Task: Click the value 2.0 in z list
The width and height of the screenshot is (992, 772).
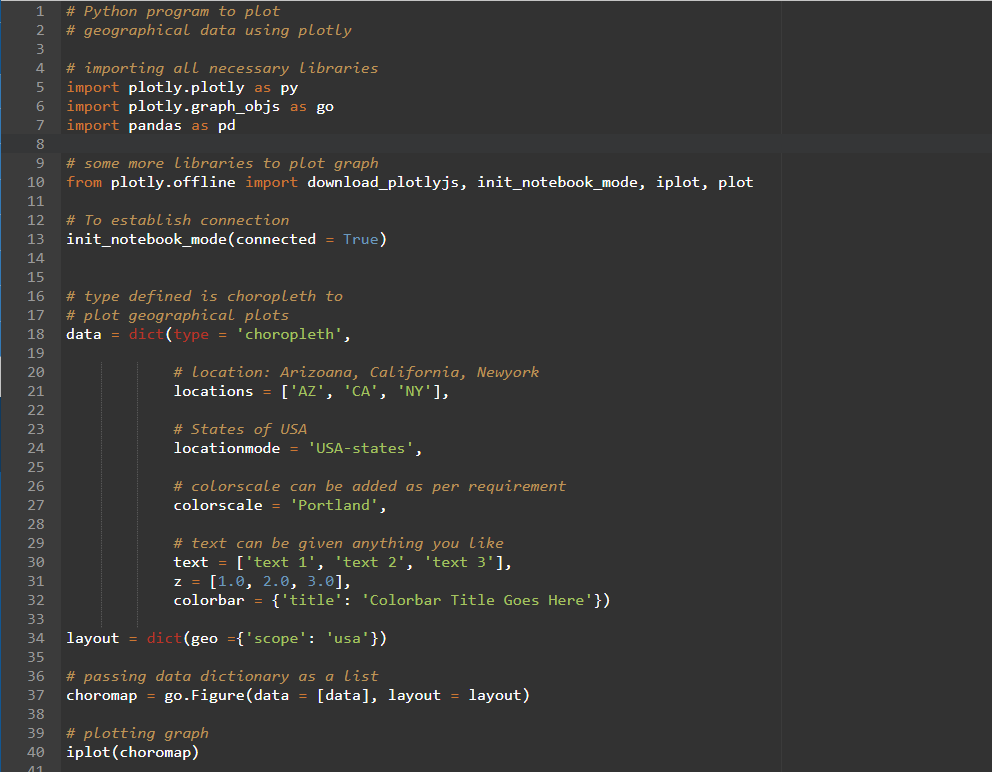Action: [x=276, y=581]
